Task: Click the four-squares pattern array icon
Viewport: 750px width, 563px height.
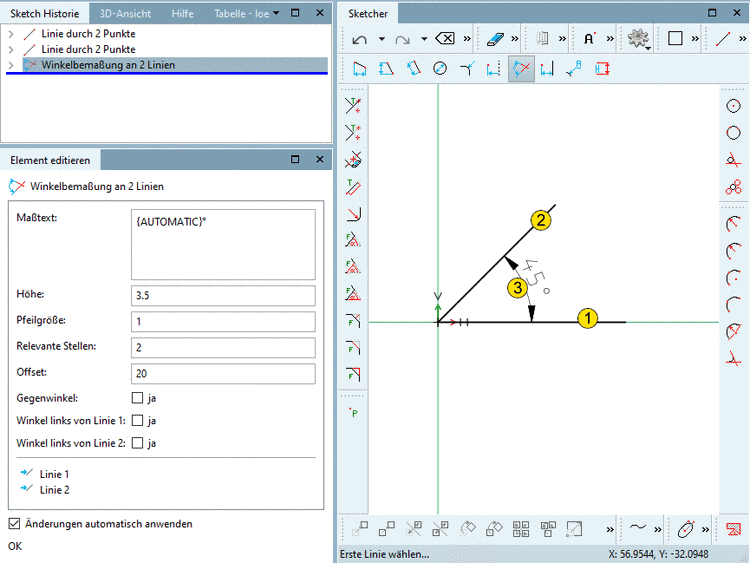Action: (x=521, y=529)
